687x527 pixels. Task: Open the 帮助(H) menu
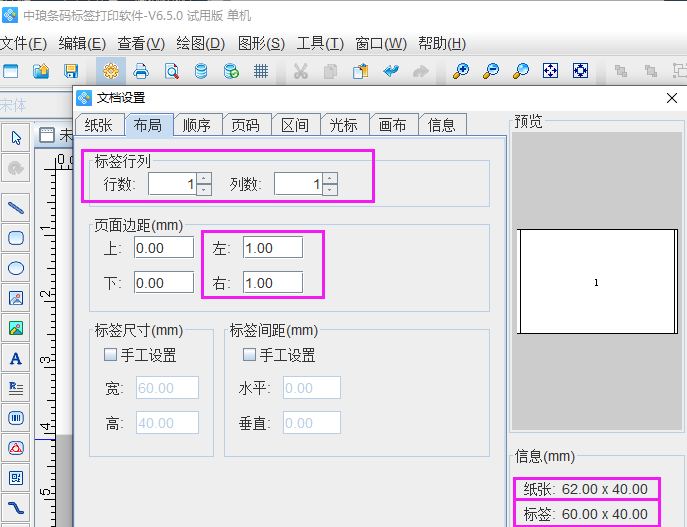(x=442, y=43)
